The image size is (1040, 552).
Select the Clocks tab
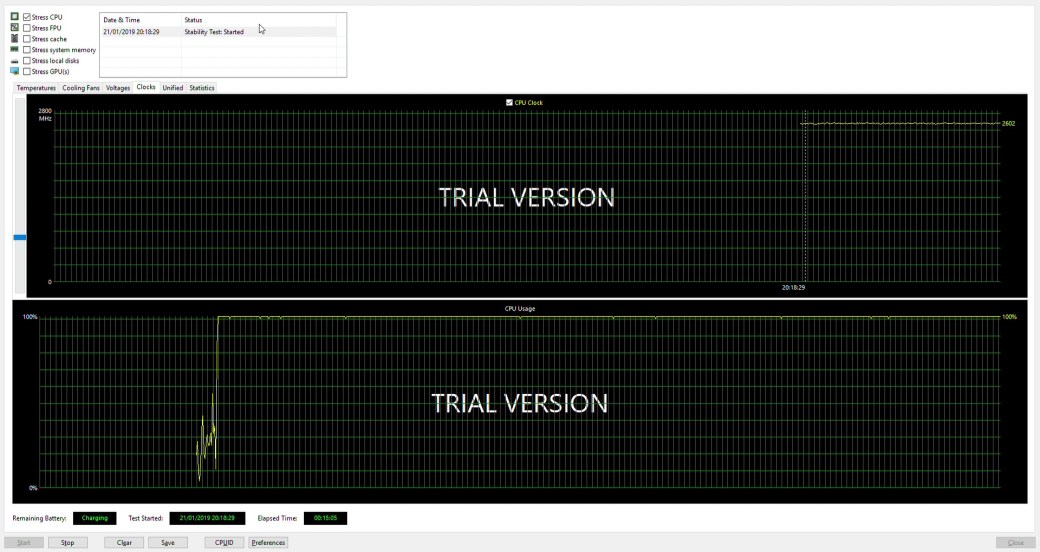[x=146, y=87]
